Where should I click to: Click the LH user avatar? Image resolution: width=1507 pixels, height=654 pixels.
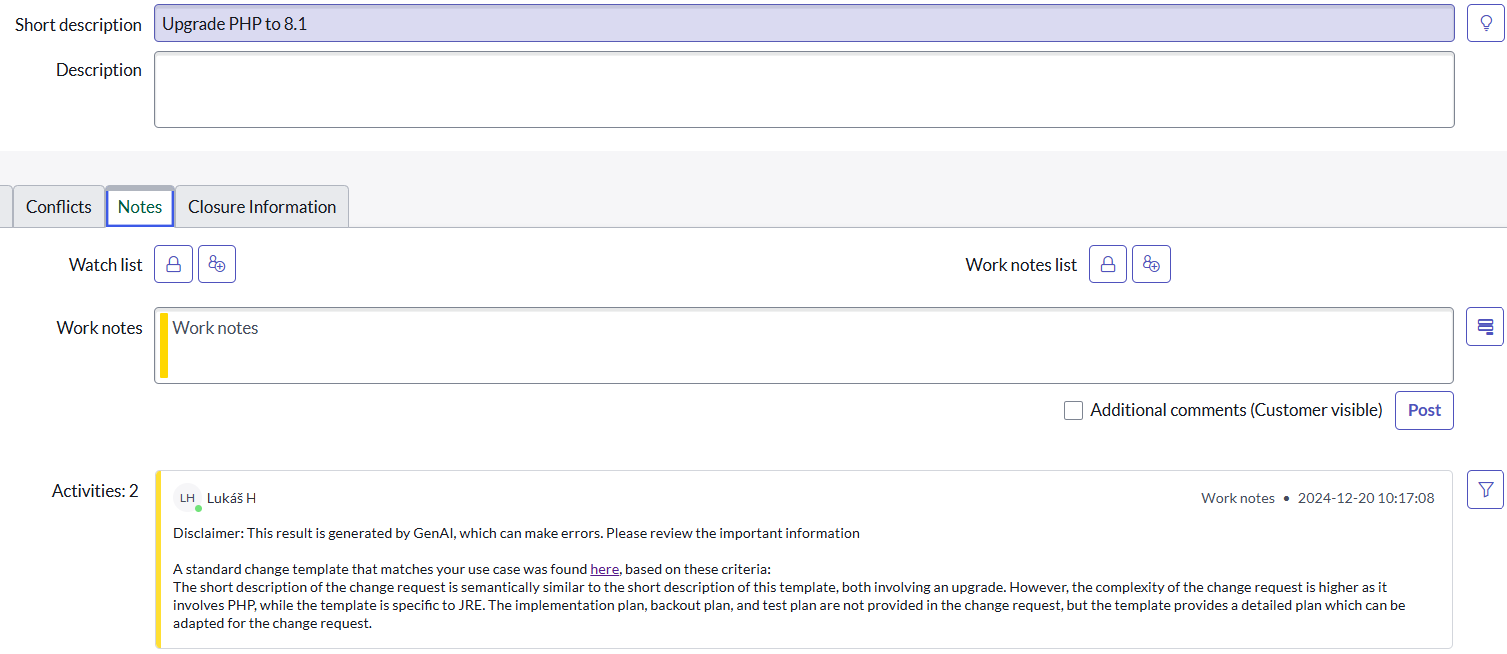(187, 498)
